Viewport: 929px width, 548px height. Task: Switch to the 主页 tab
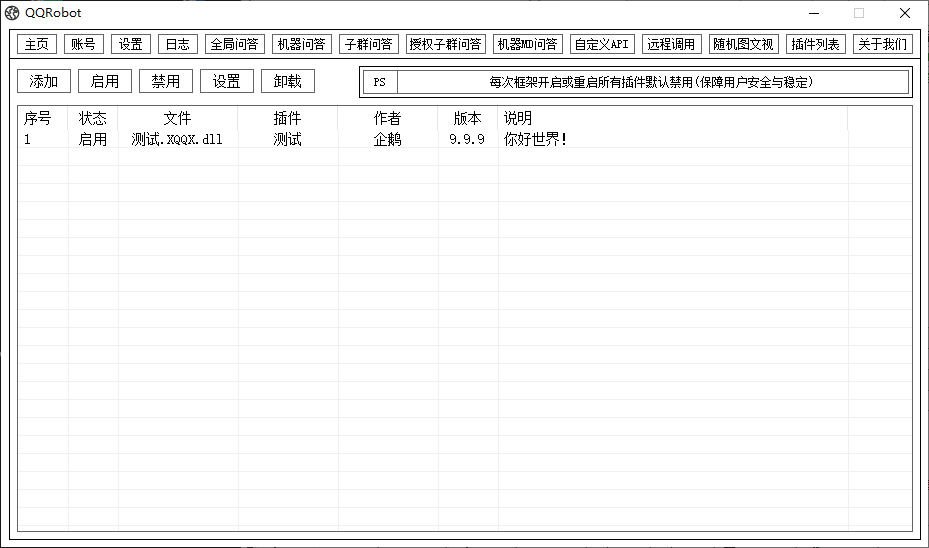[x=37, y=44]
